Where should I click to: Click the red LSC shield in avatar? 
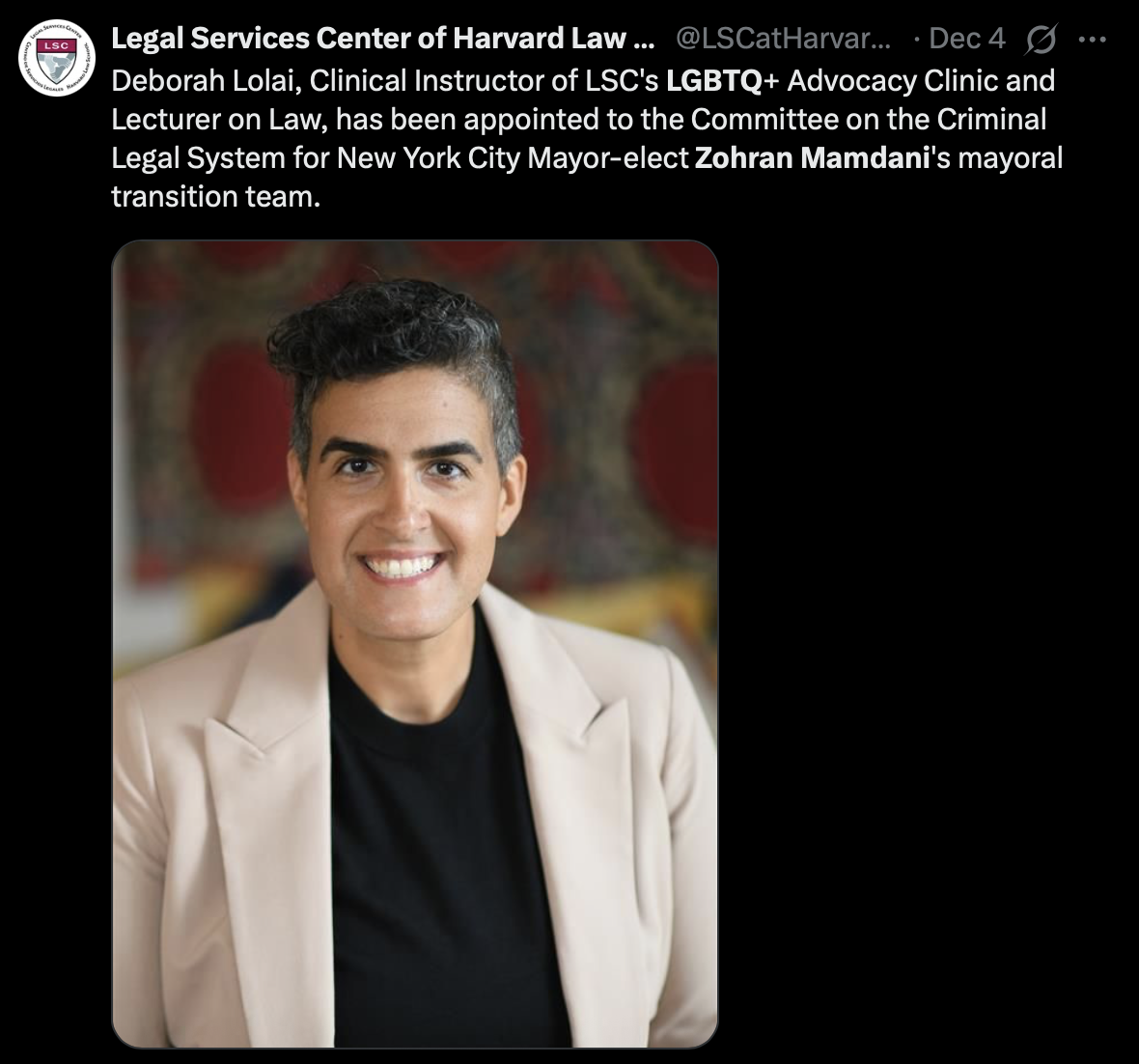point(57,45)
